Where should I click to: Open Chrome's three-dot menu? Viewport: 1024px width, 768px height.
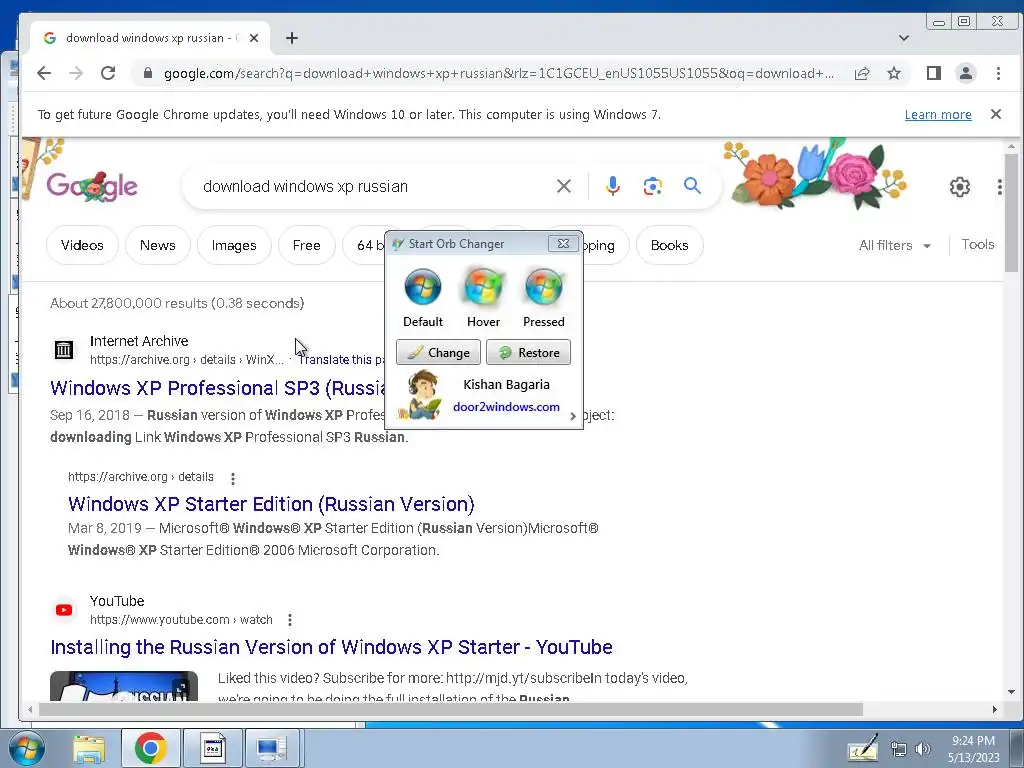click(x=998, y=73)
